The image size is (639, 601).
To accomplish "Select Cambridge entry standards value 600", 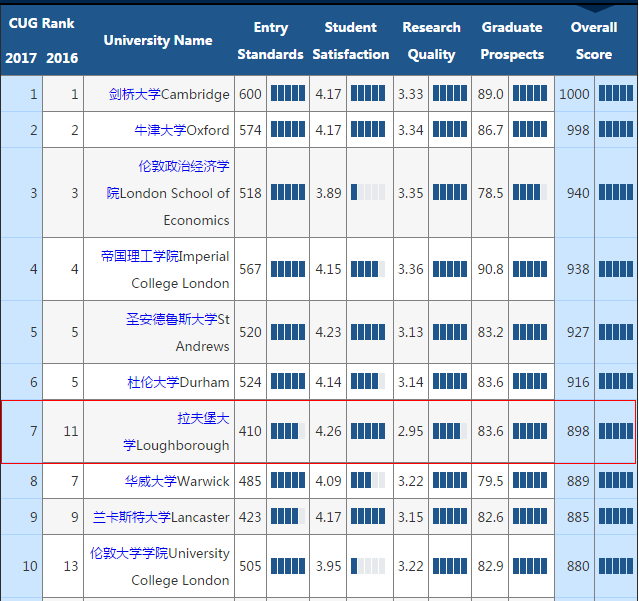I will coord(250,94).
